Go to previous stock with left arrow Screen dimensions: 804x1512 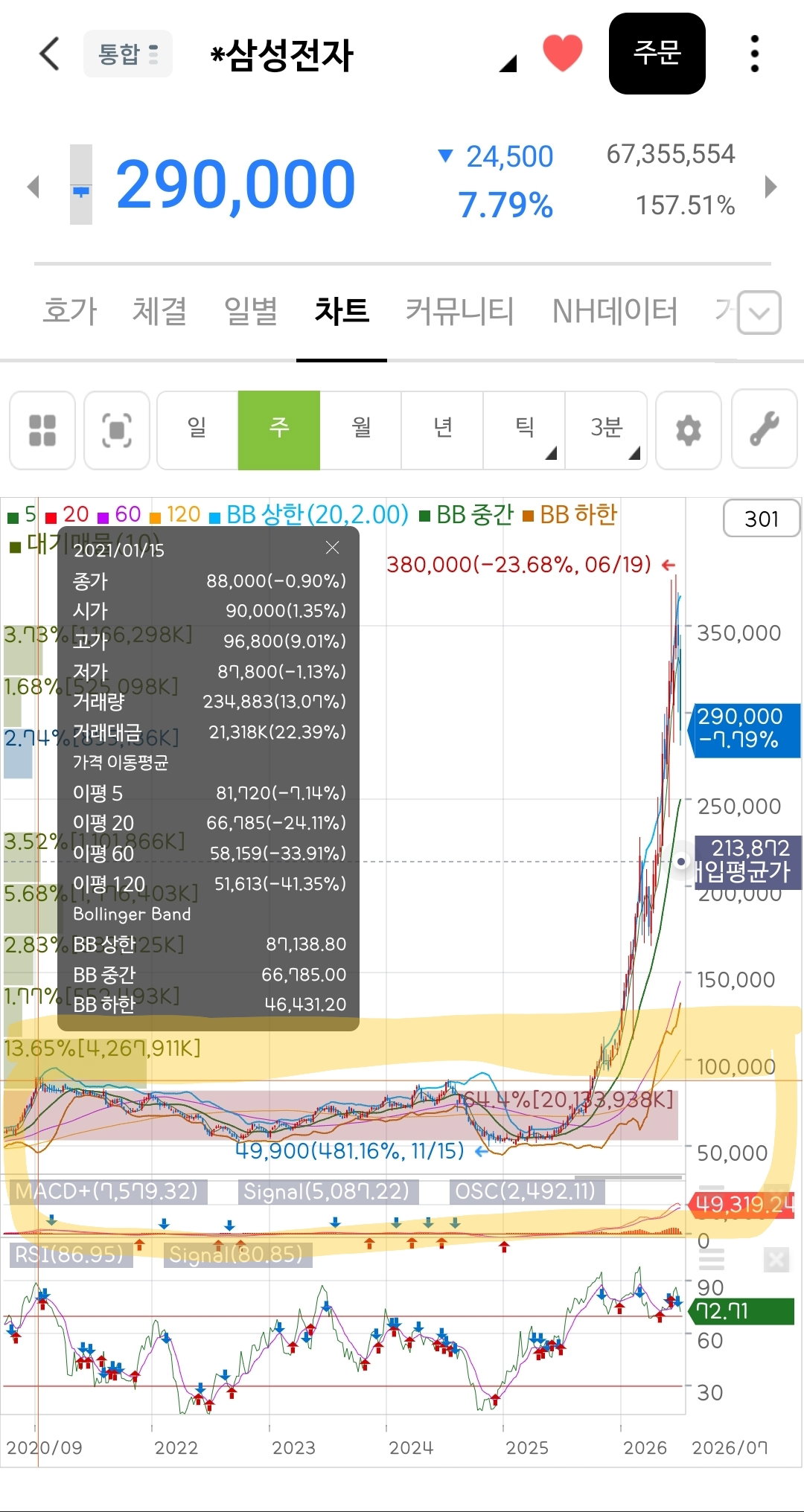point(33,186)
